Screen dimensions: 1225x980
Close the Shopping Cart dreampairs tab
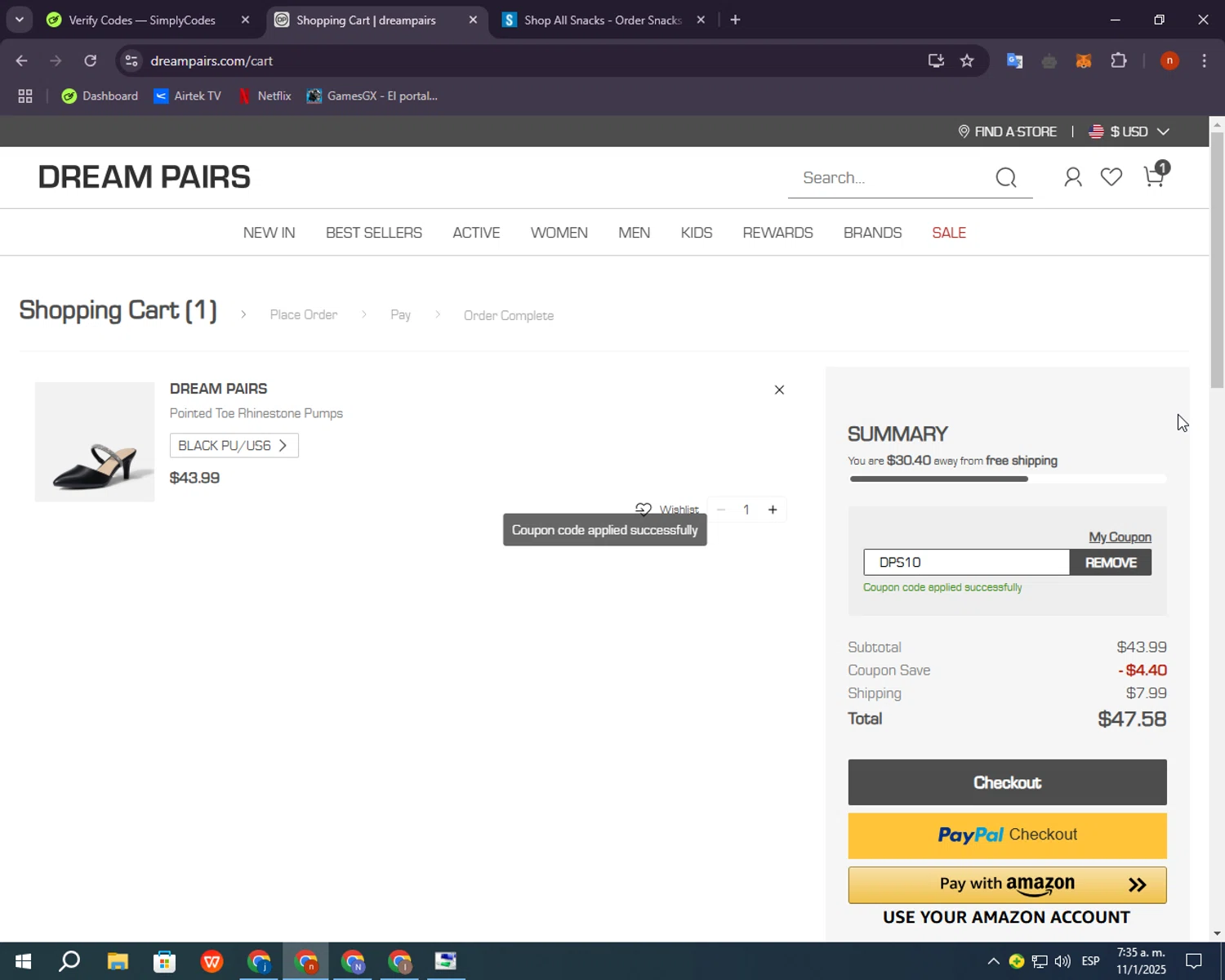click(473, 20)
